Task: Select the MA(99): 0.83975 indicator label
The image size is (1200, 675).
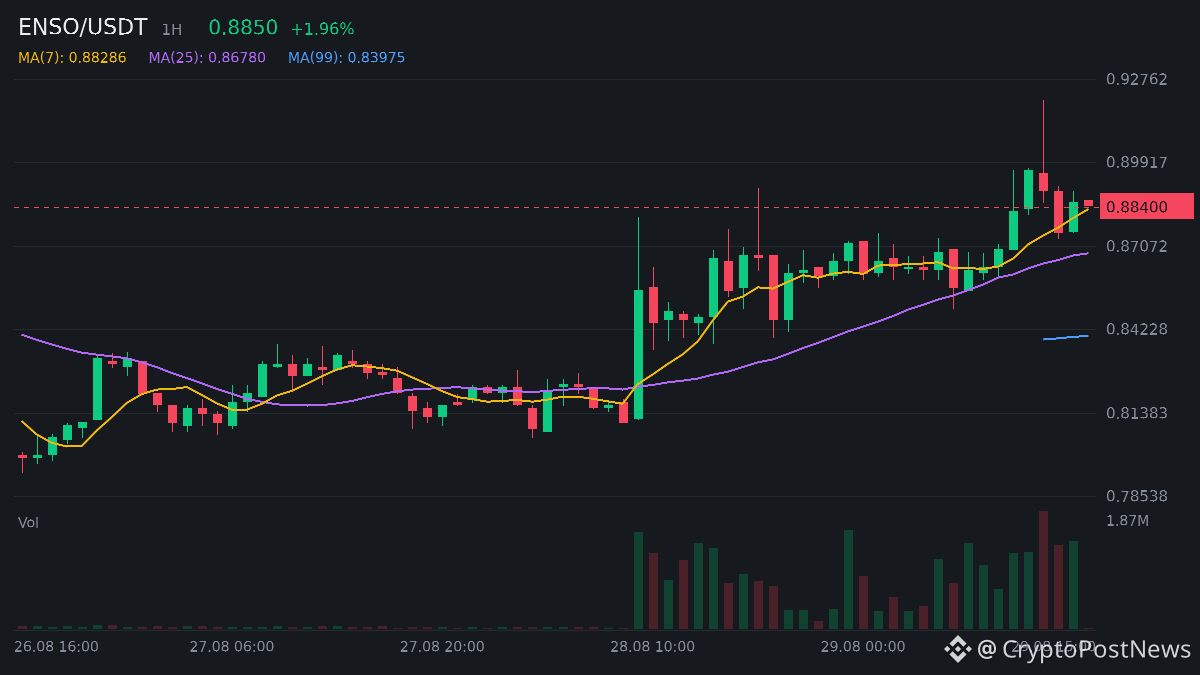Action: (347, 58)
